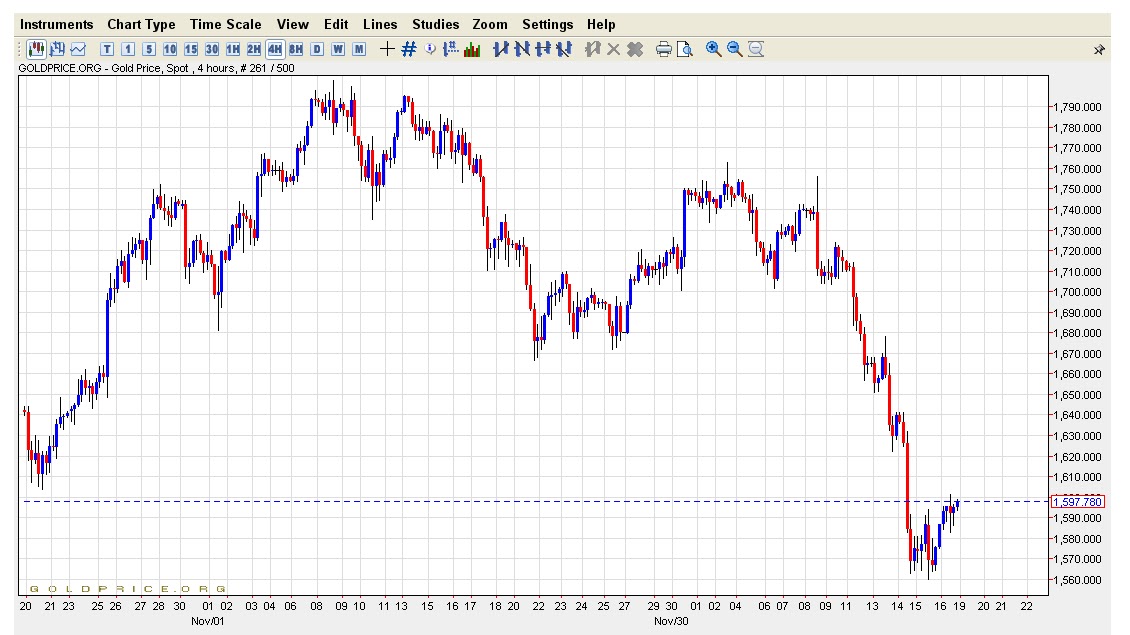Switch to weekly W time scale
The width and height of the screenshot is (1130, 635).
[338, 49]
